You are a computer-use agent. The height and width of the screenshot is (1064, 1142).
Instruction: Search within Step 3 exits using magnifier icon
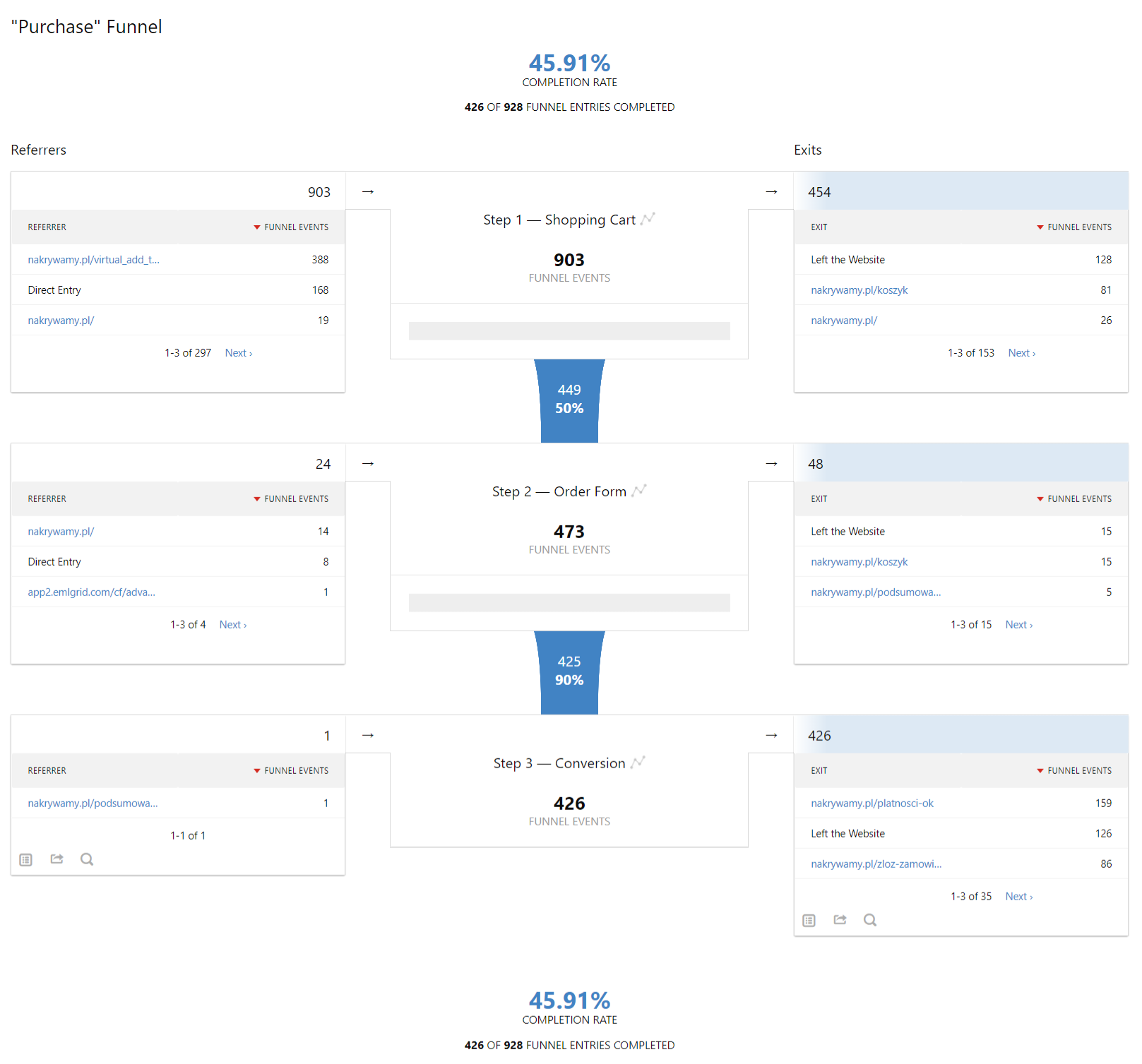click(x=870, y=920)
